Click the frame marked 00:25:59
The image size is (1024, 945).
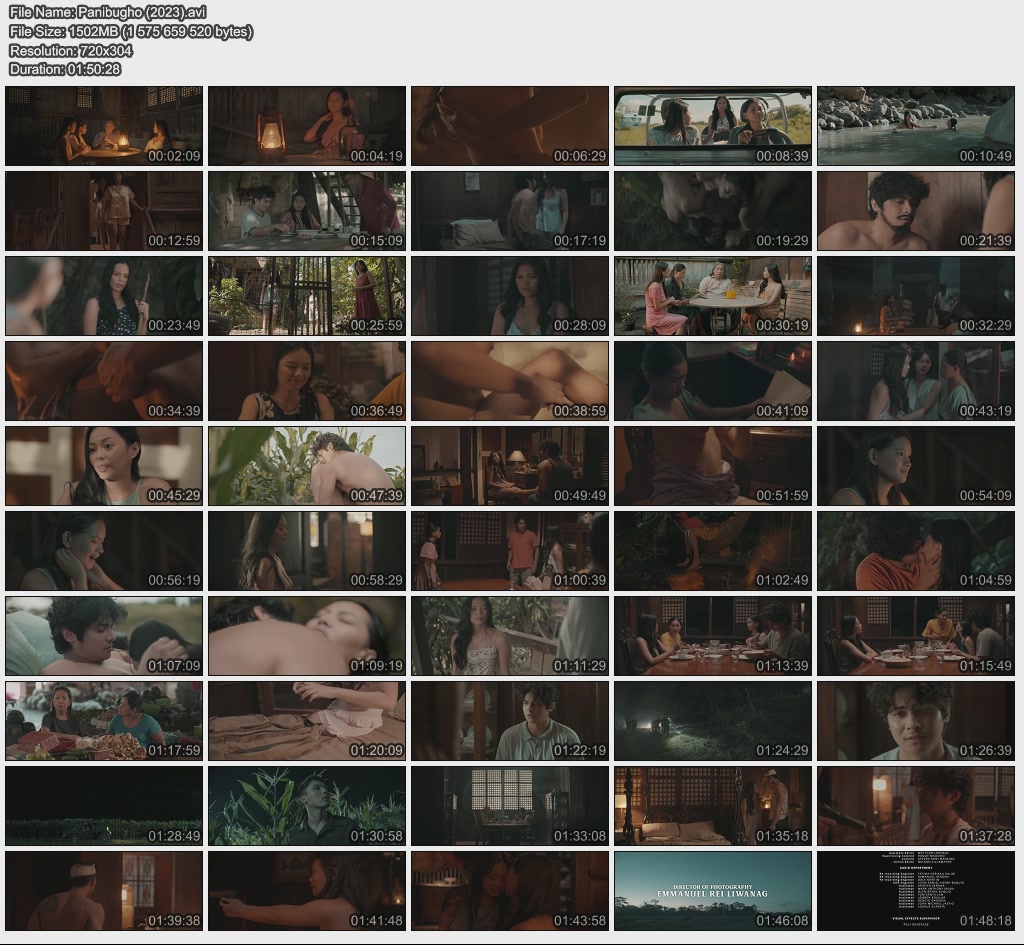pyautogui.click(x=307, y=296)
